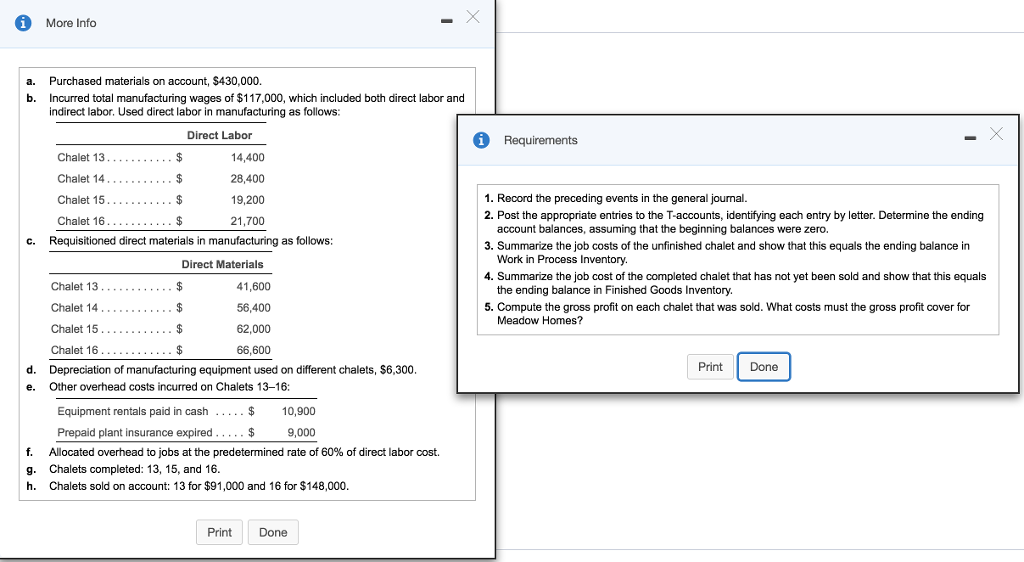This screenshot has height=562, width=1024.
Task: Select the Requirements dialog title
Action: pyautogui.click(x=541, y=140)
